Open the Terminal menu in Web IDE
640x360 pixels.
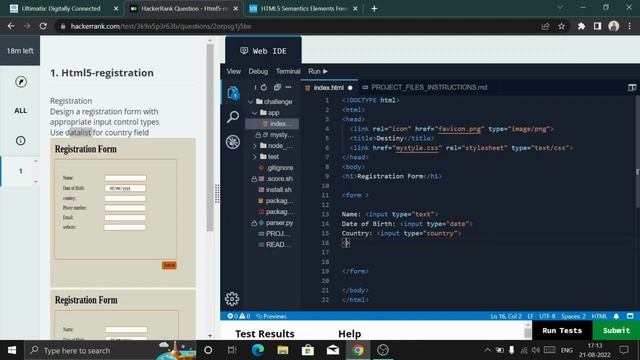tap(288, 71)
